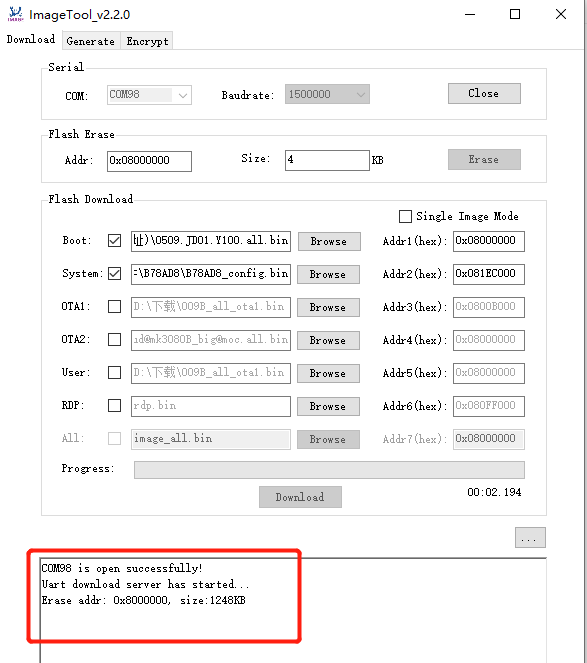Browse for the Boot image file
The image size is (587, 663).
(x=329, y=241)
